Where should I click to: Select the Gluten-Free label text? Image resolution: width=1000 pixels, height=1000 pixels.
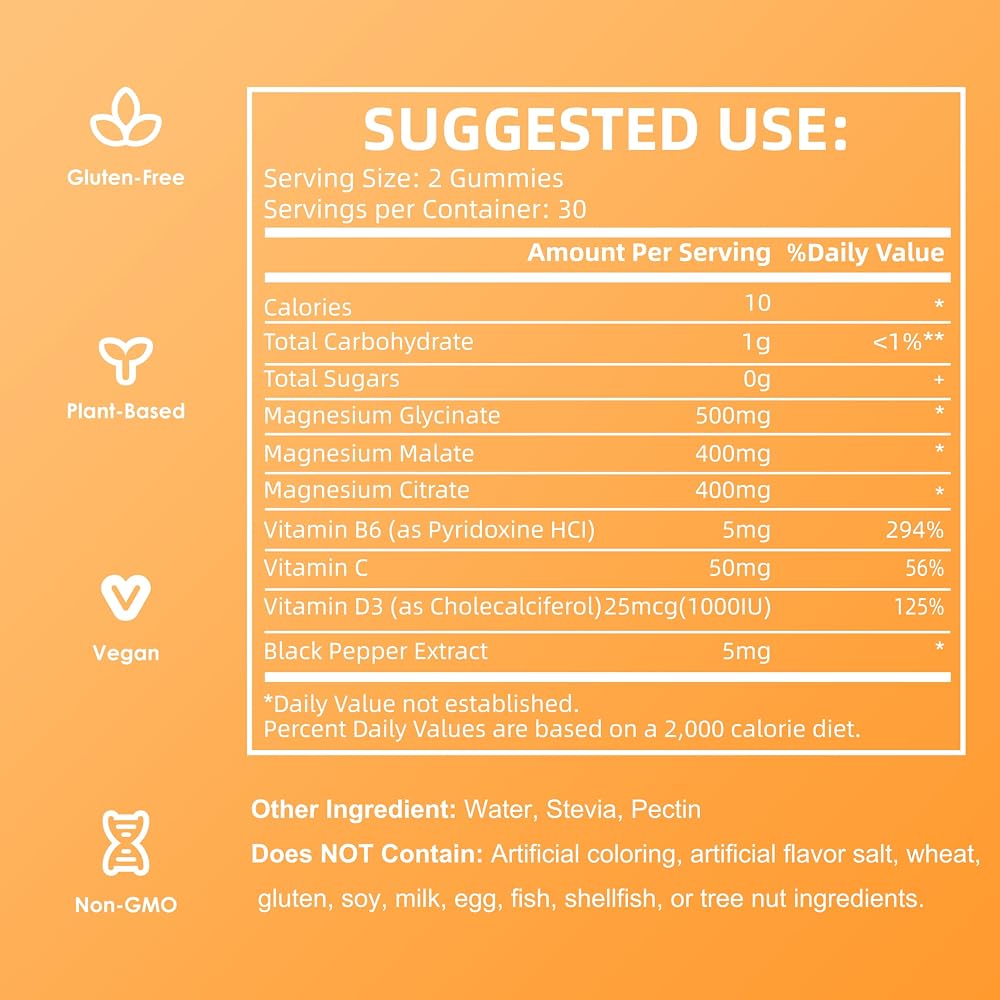[126, 177]
